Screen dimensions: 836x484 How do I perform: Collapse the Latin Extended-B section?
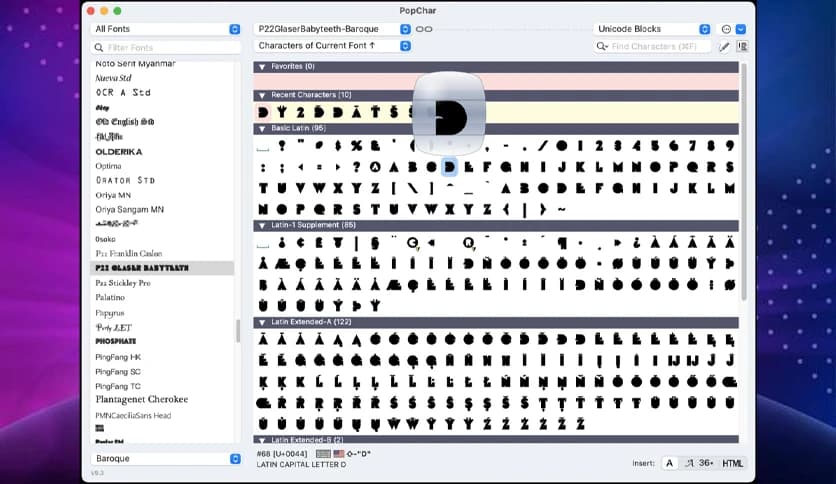click(262, 440)
